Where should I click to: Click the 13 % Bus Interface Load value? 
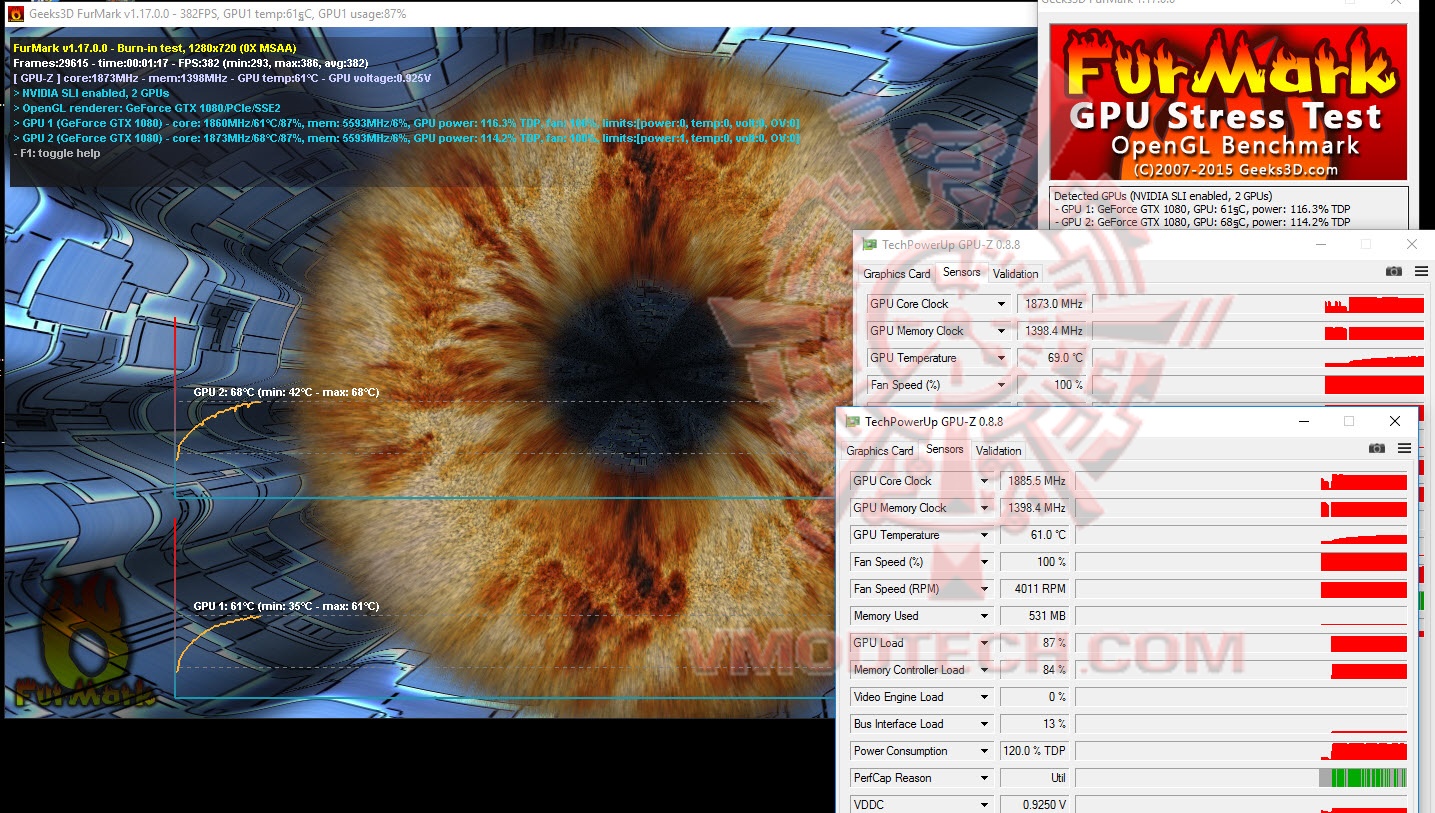(x=1036, y=724)
